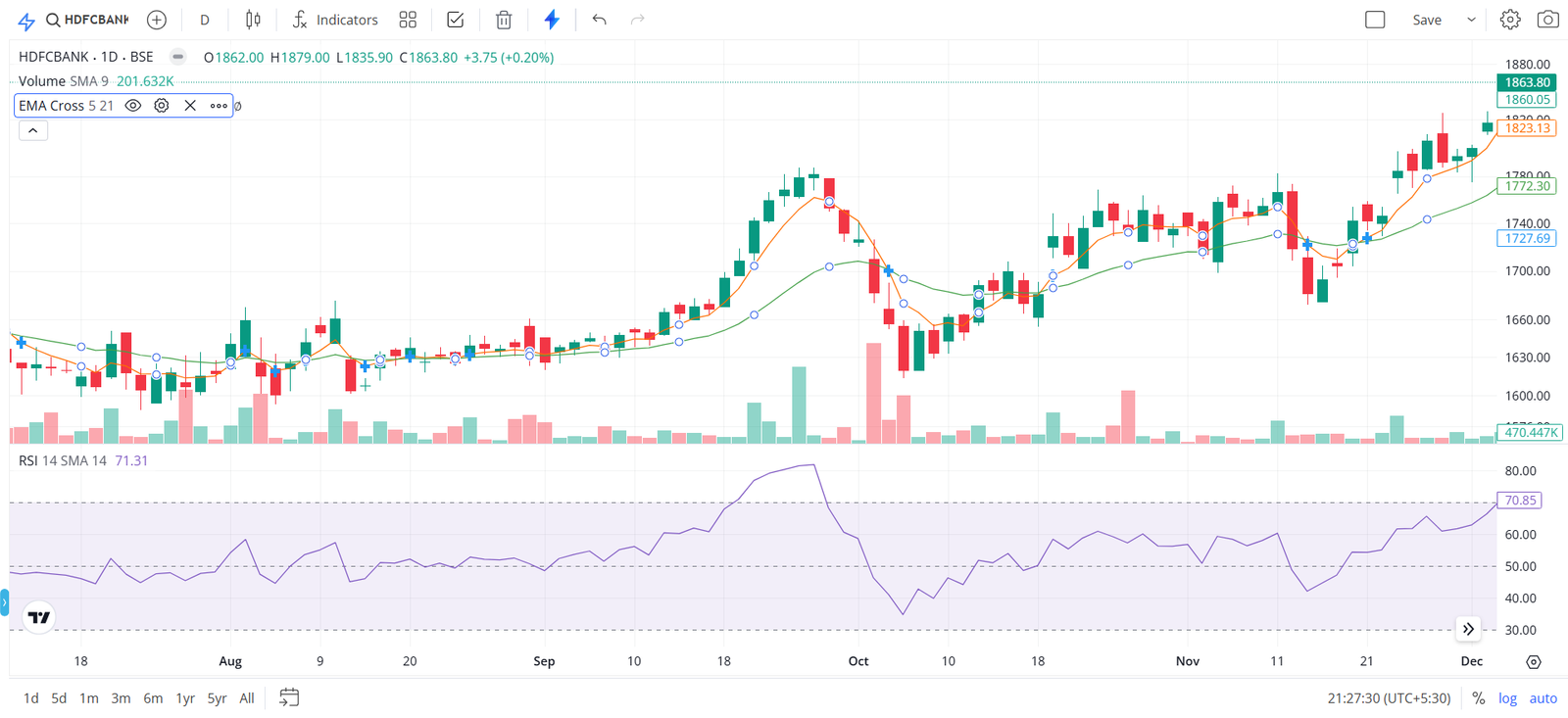Click the blue lightning quick-trade icon
The image size is (1568, 718).
pos(552,20)
